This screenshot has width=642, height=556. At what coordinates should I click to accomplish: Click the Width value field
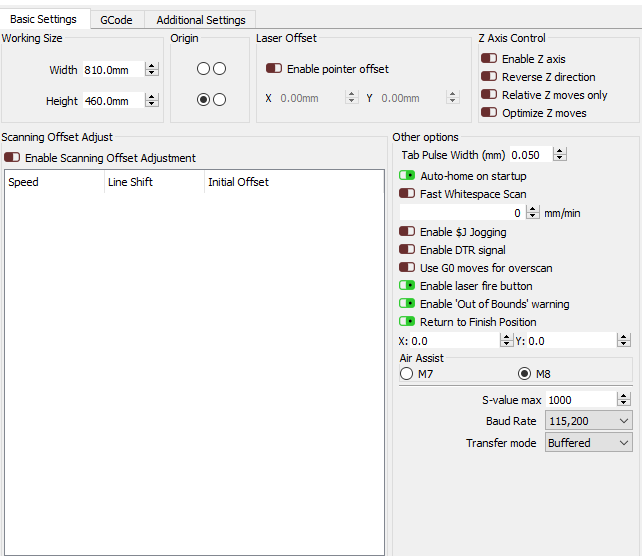pyautogui.click(x=113, y=70)
